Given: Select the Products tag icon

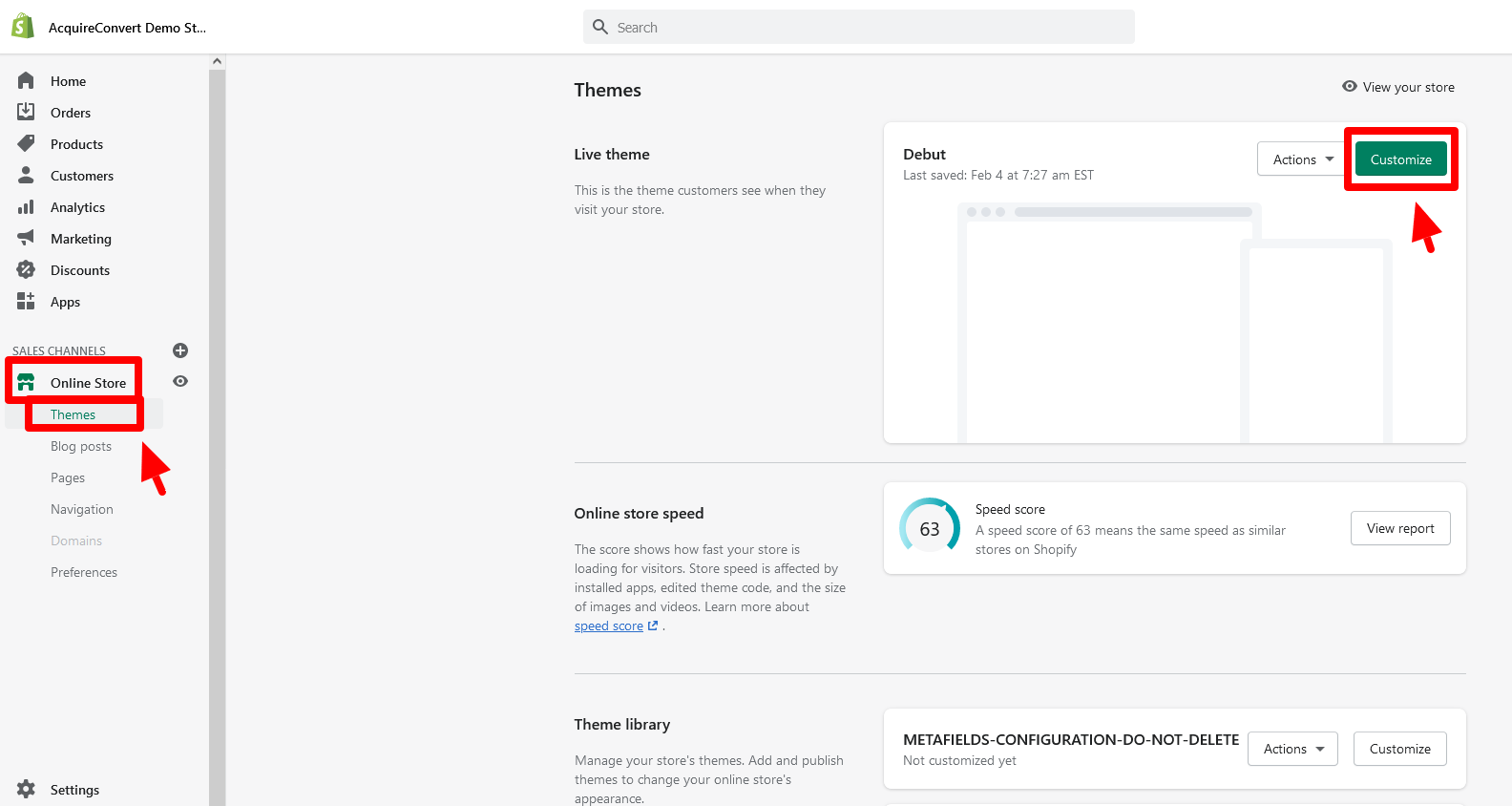Looking at the screenshot, I should 26,144.
